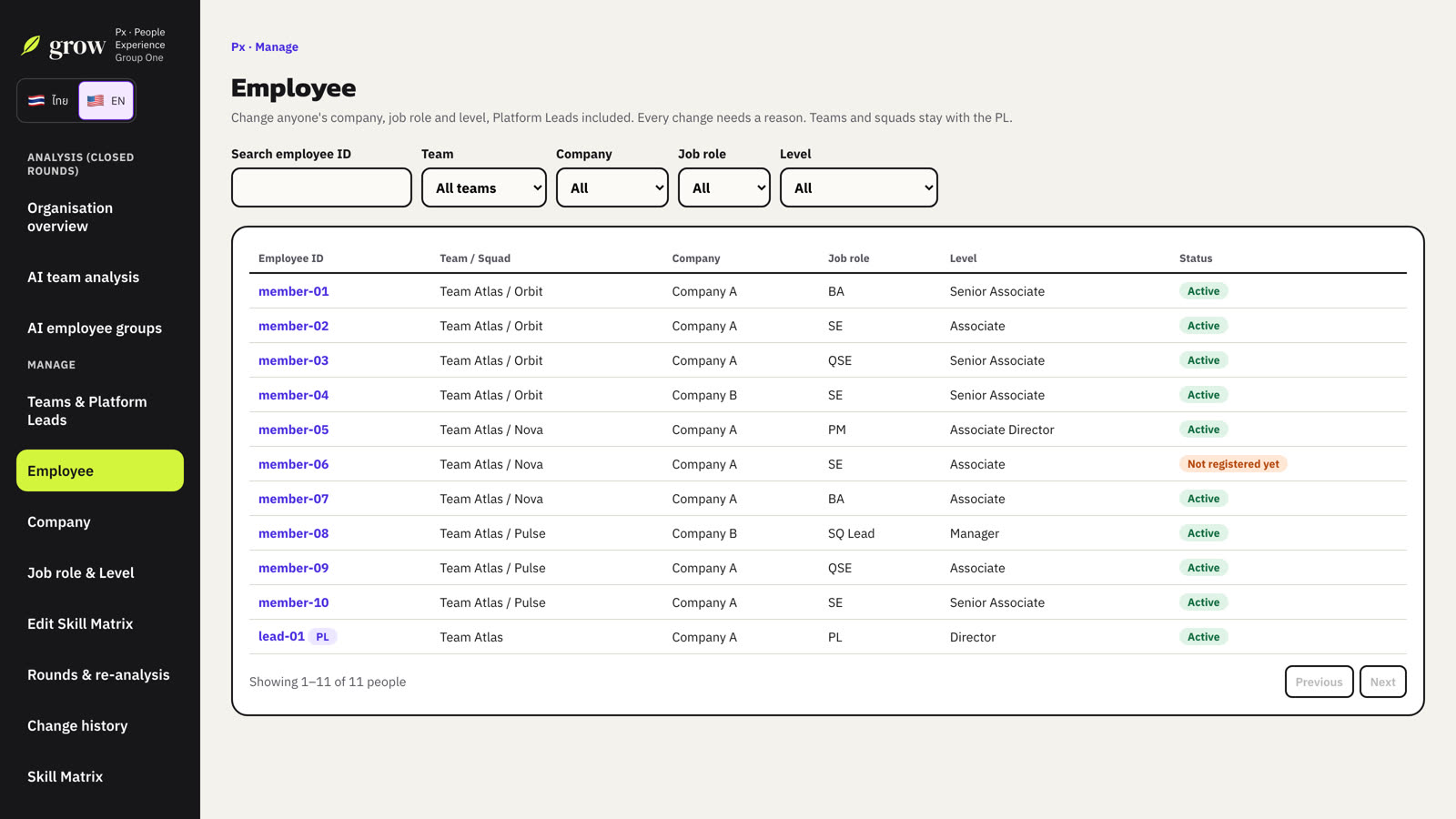Screen dimensions: 1456x819
Task: Click Active status for member-01
Action: coord(1203,291)
